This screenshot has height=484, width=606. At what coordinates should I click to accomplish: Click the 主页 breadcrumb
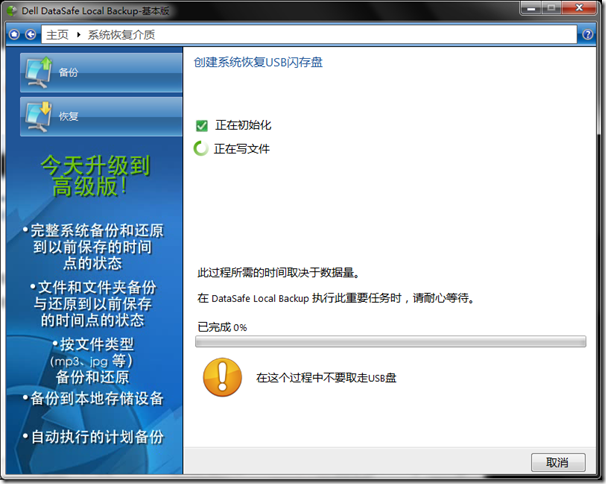point(57,35)
